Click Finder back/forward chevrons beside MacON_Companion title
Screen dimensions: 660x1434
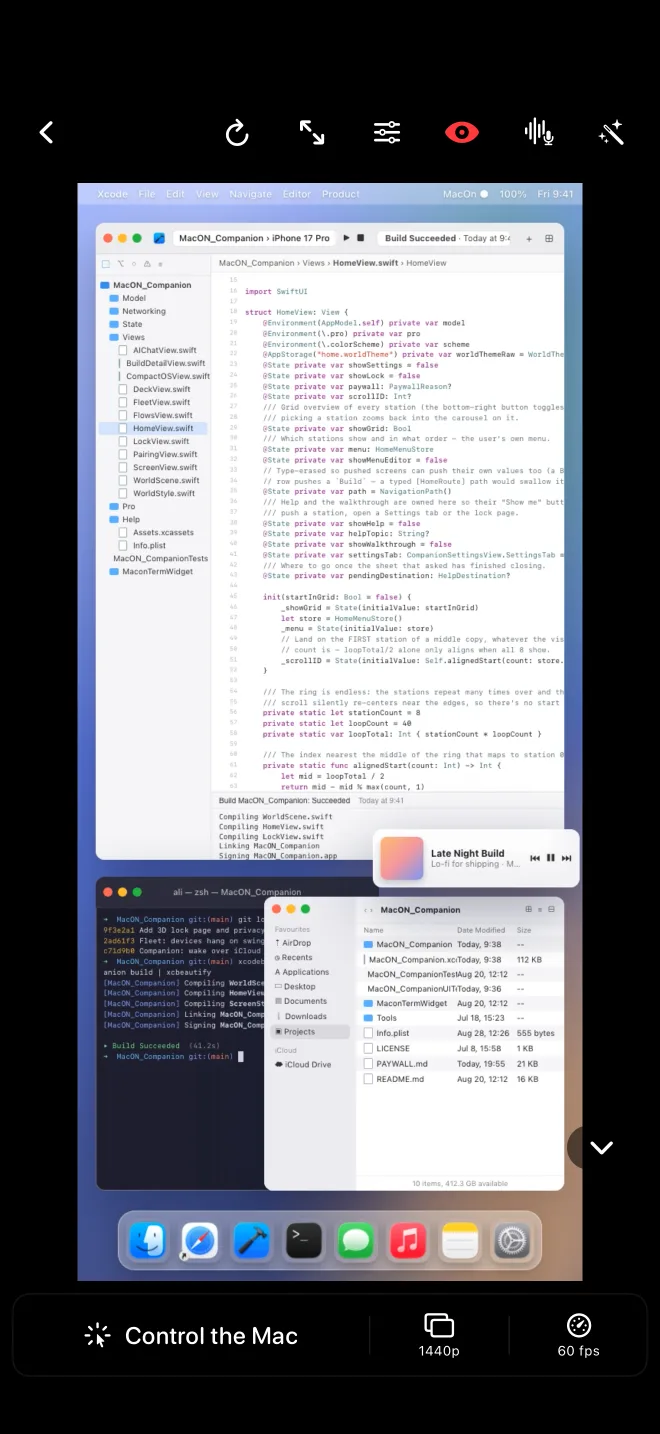368,910
